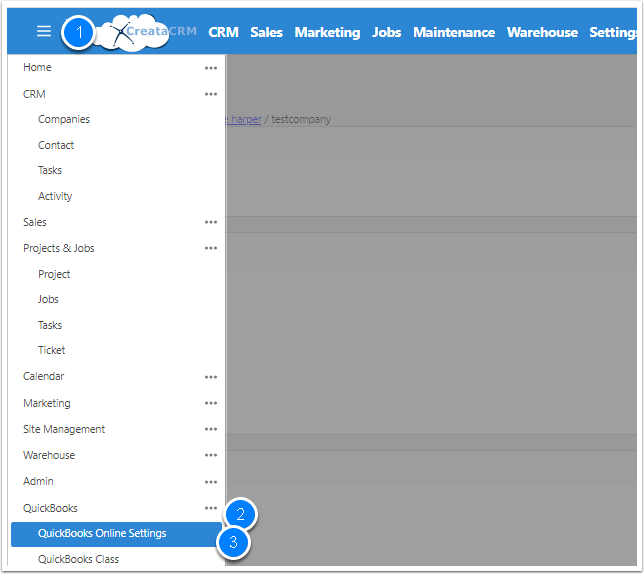Click the hamburger menu icon
This screenshot has height=574, width=644.
(43, 31)
